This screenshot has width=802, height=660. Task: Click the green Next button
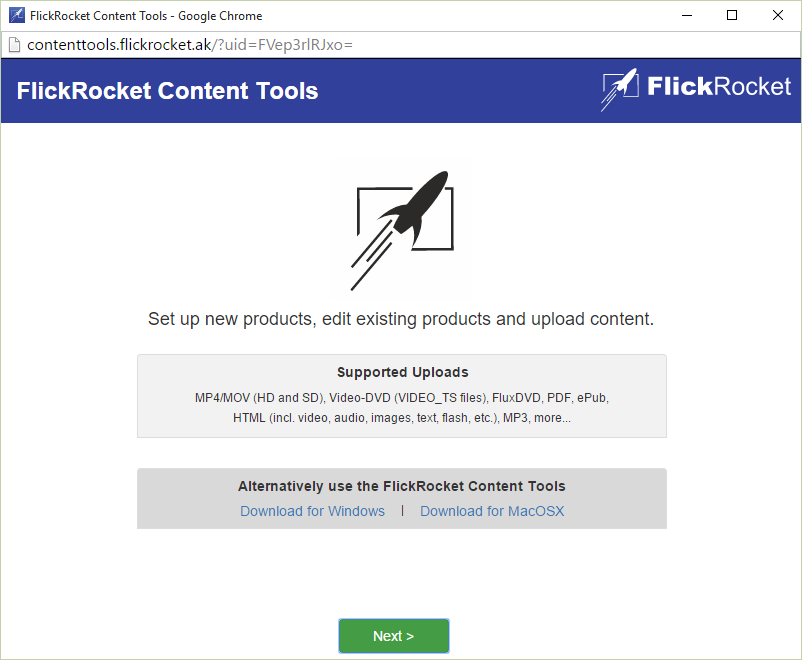[x=393, y=636]
